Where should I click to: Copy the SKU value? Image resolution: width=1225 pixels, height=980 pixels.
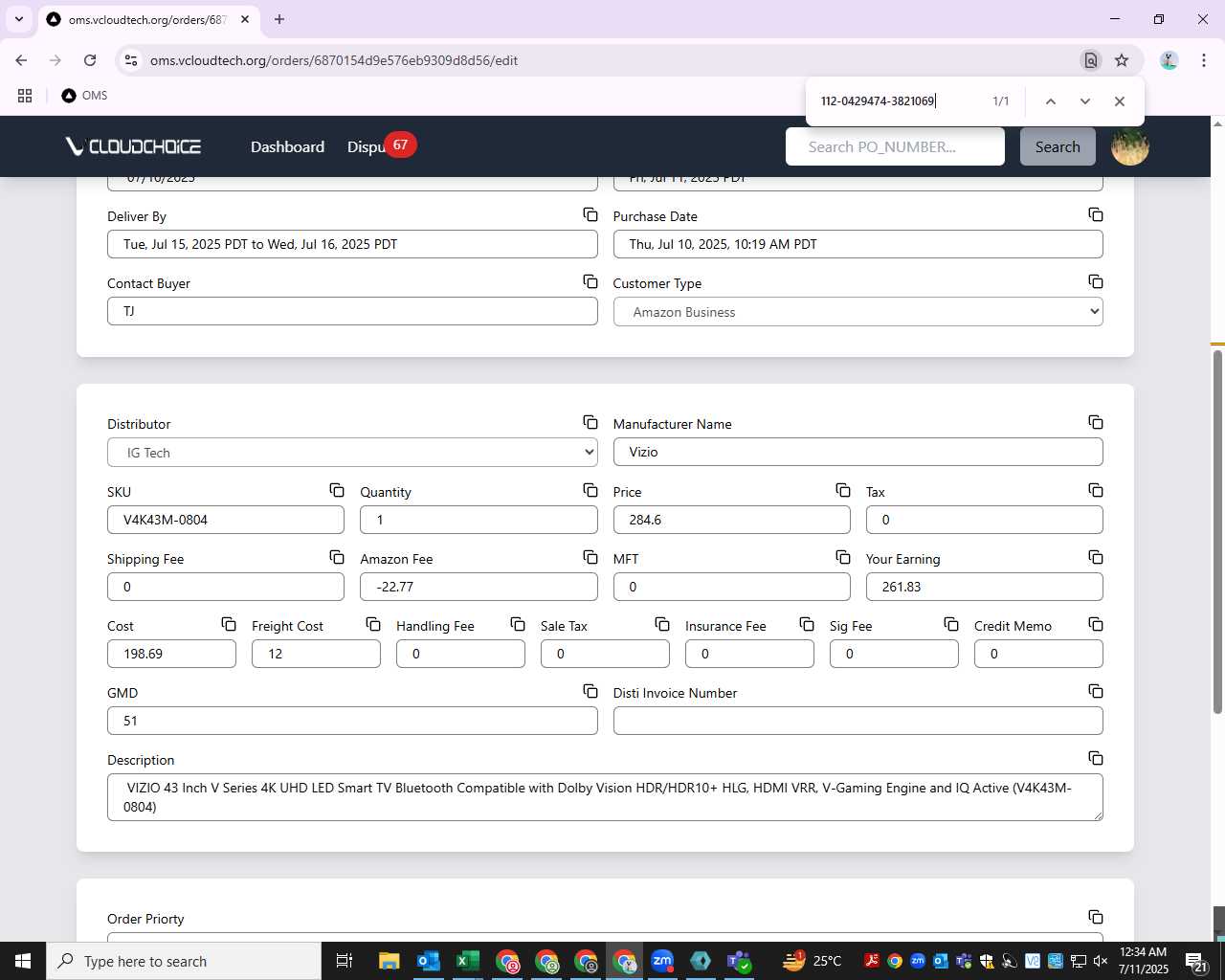337,490
